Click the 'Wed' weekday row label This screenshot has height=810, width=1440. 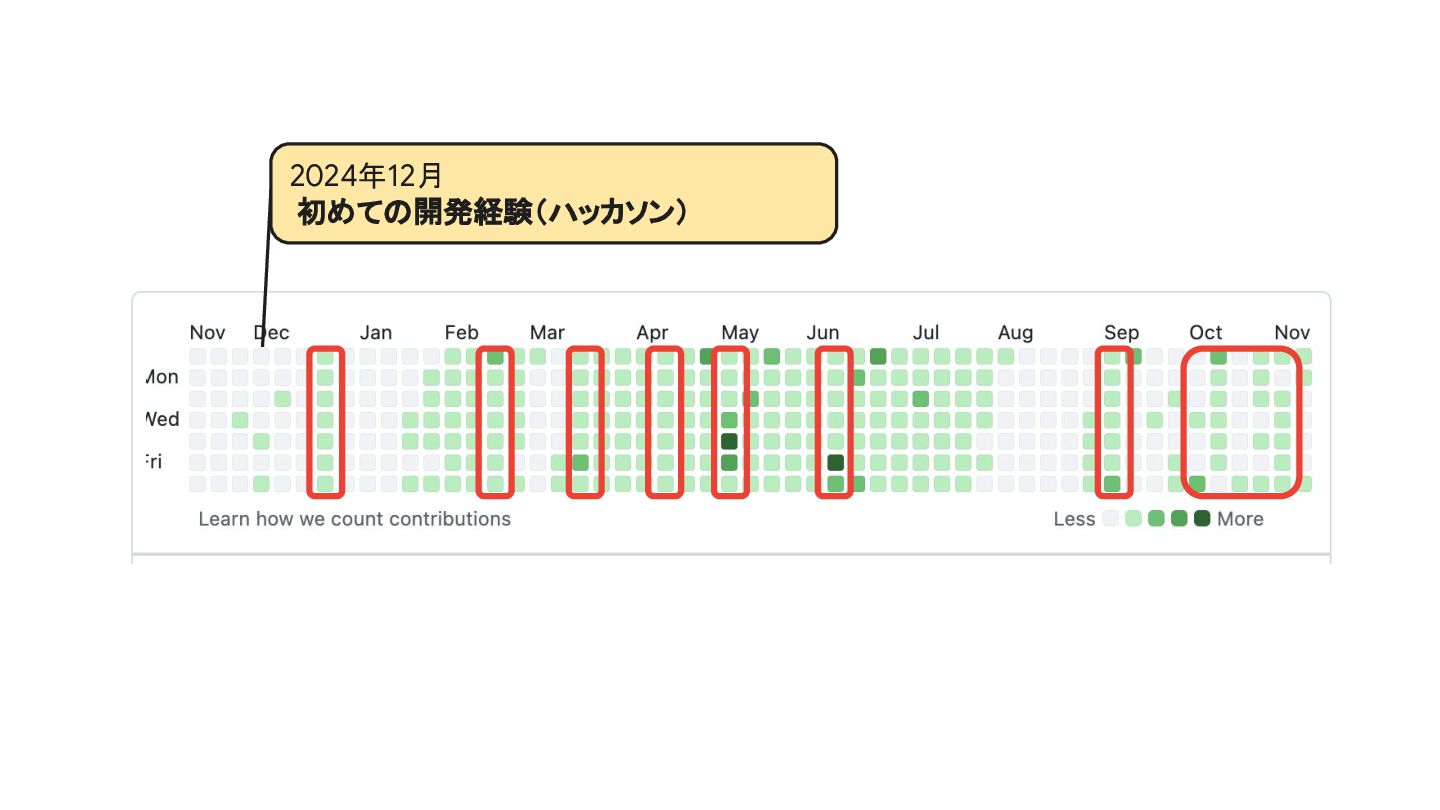[x=162, y=419]
